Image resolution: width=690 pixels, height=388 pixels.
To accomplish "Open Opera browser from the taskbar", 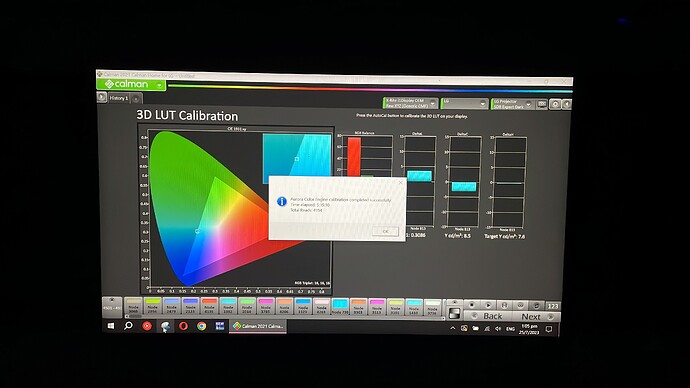I will tap(183, 326).
